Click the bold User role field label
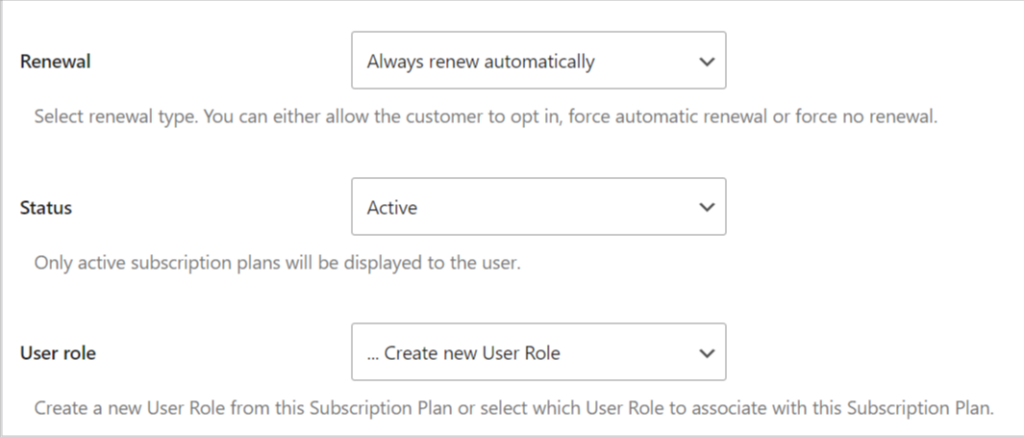The width and height of the screenshot is (1024, 437). pyautogui.click(x=58, y=354)
